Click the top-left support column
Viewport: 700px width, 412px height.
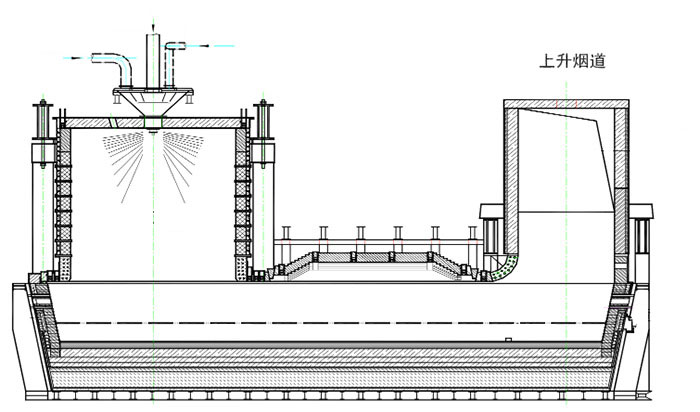(42, 130)
